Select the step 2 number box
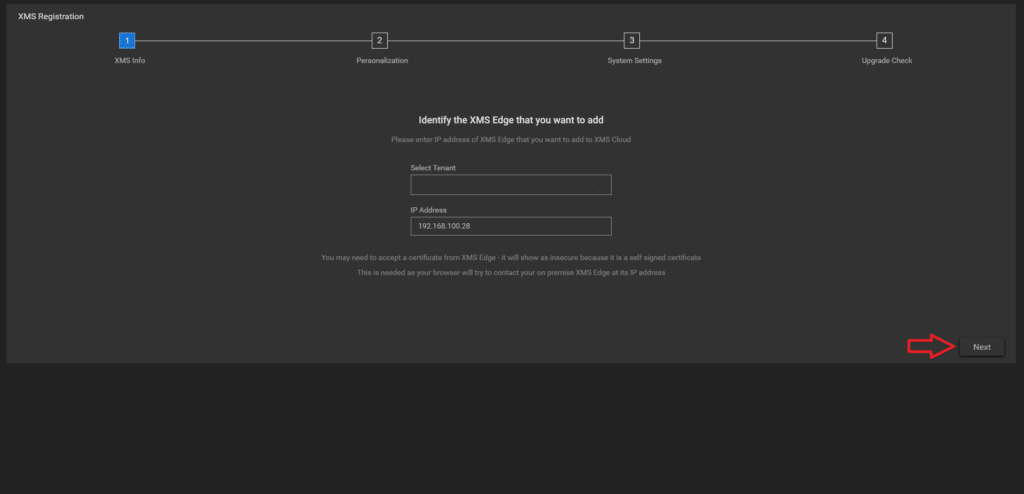The image size is (1024, 494). (379, 40)
